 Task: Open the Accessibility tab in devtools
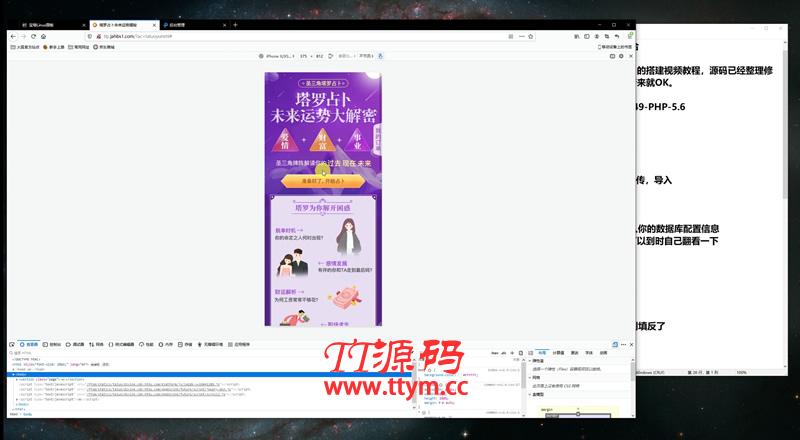(x=211, y=345)
